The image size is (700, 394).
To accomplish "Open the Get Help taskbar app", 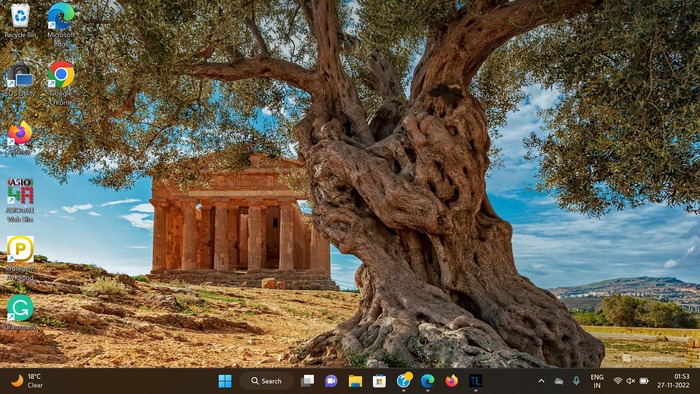I will coord(404,381).
